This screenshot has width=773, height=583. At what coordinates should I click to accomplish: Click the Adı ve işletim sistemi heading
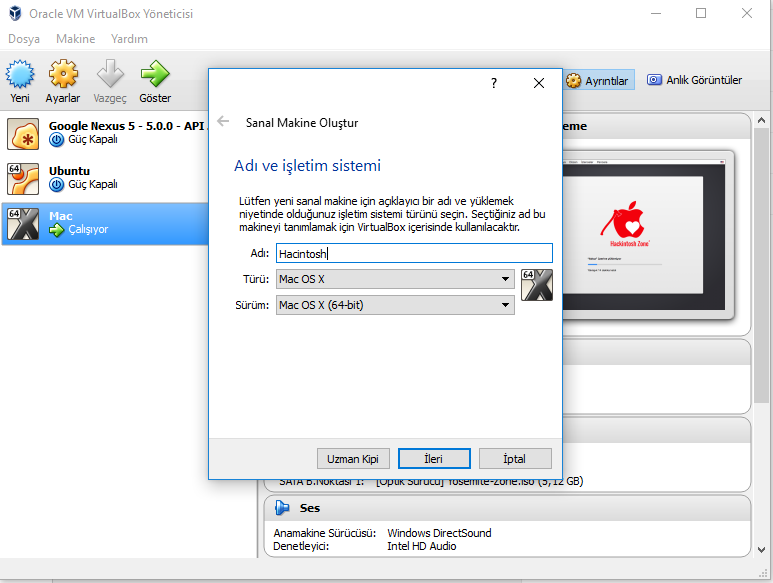click(307, 166)
